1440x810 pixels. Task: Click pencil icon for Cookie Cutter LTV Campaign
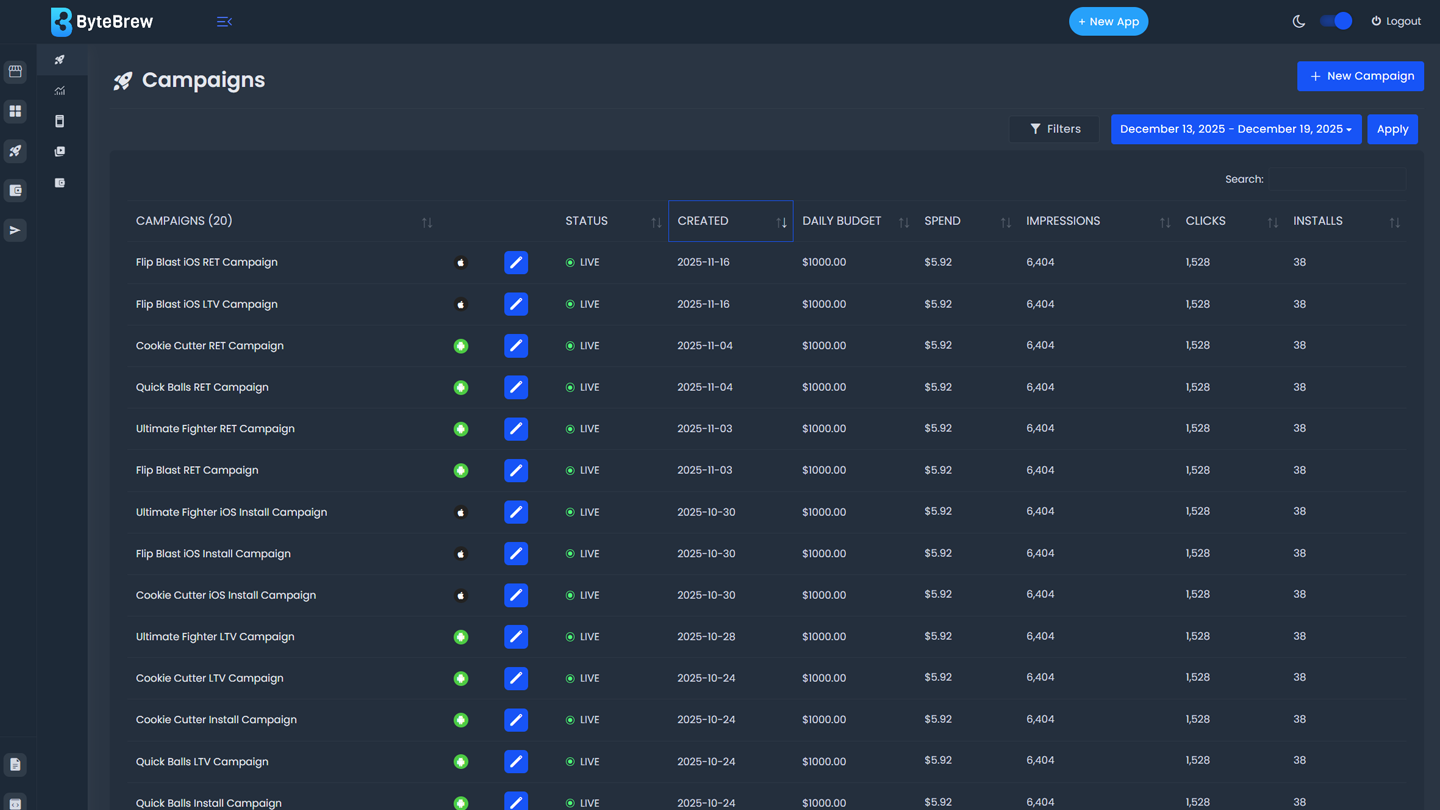pos(516,678)
